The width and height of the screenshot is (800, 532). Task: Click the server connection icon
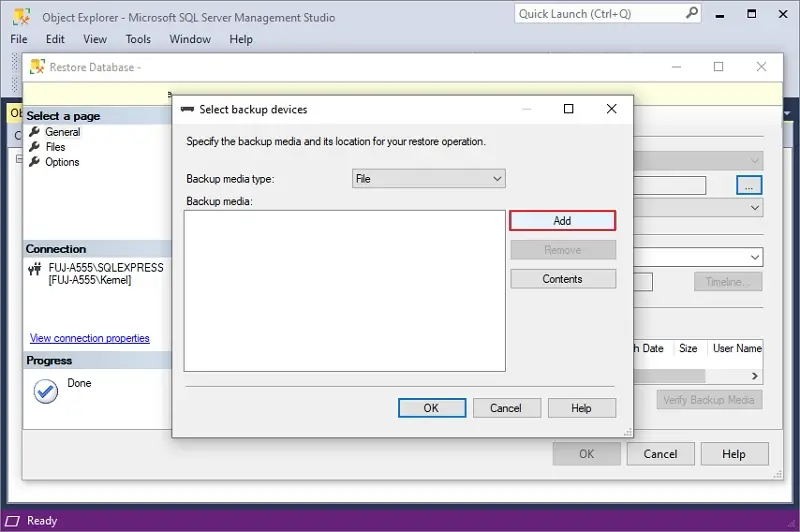pos(35,269)
